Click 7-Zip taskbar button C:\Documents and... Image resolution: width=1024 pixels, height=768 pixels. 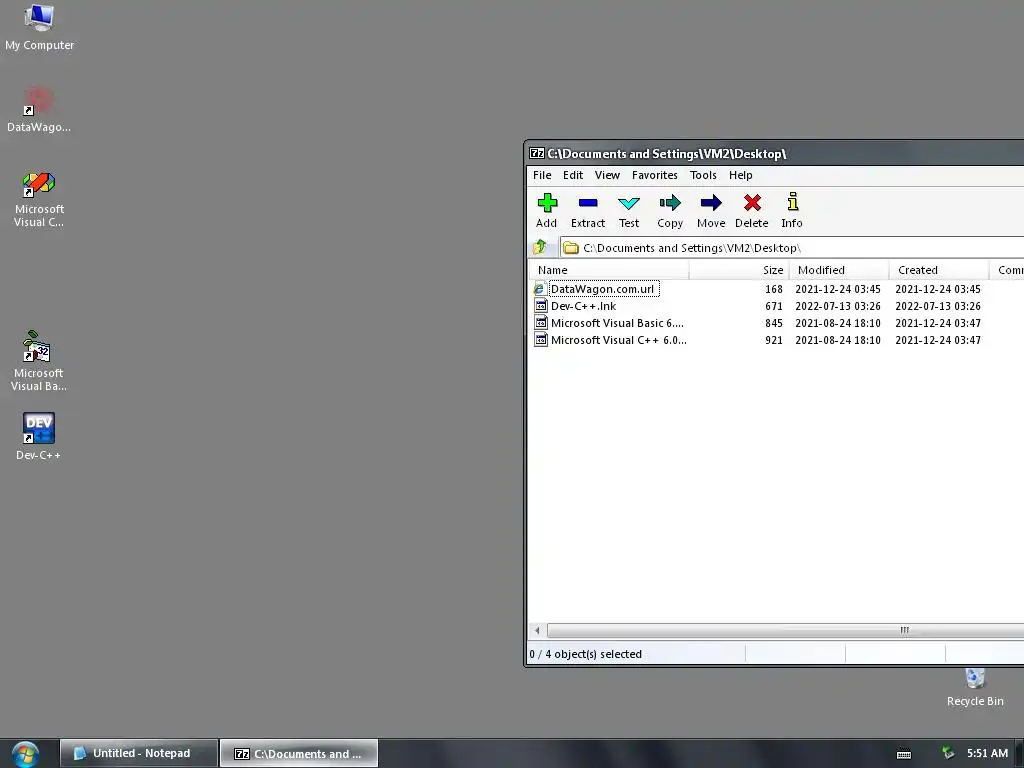pos(299,753)
